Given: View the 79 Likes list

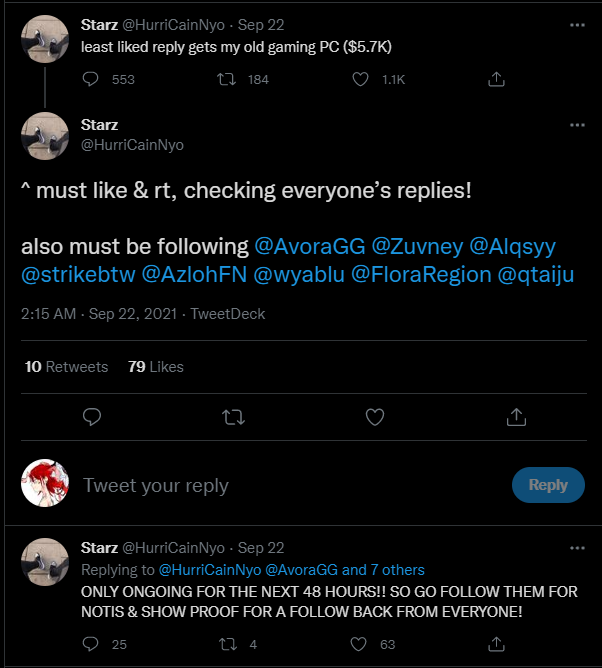Looking at the screenshot, I should [x=156, y=367].
